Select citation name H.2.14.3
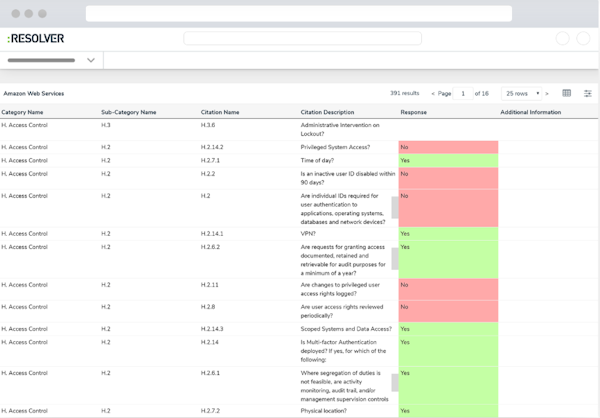Screen dimensions: 600x418 212,329
